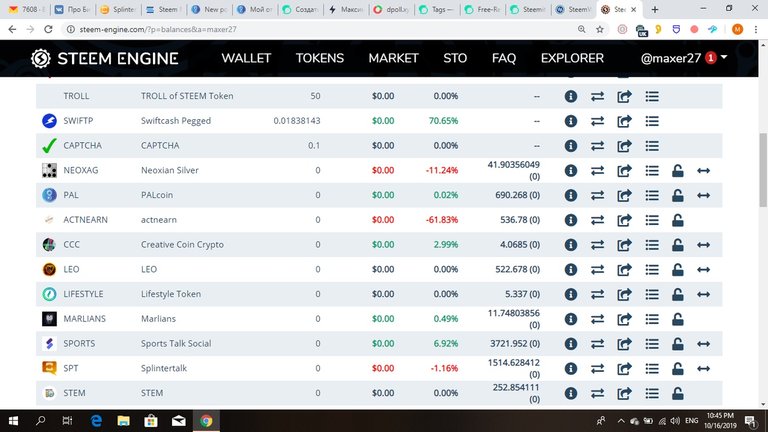
Task: Click the Sports Talk Social name
Action: pyautogui.click(x=176, y=343)
